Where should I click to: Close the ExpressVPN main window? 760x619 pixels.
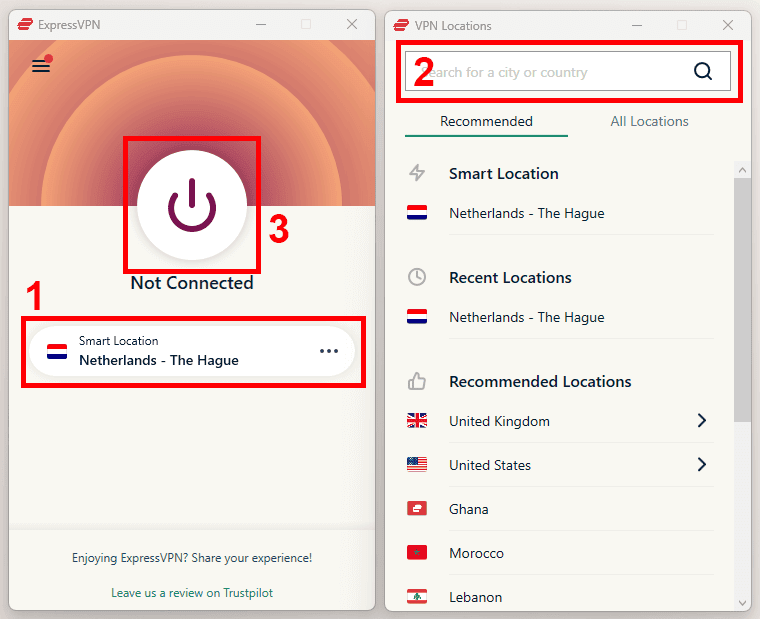coord(352,24)
